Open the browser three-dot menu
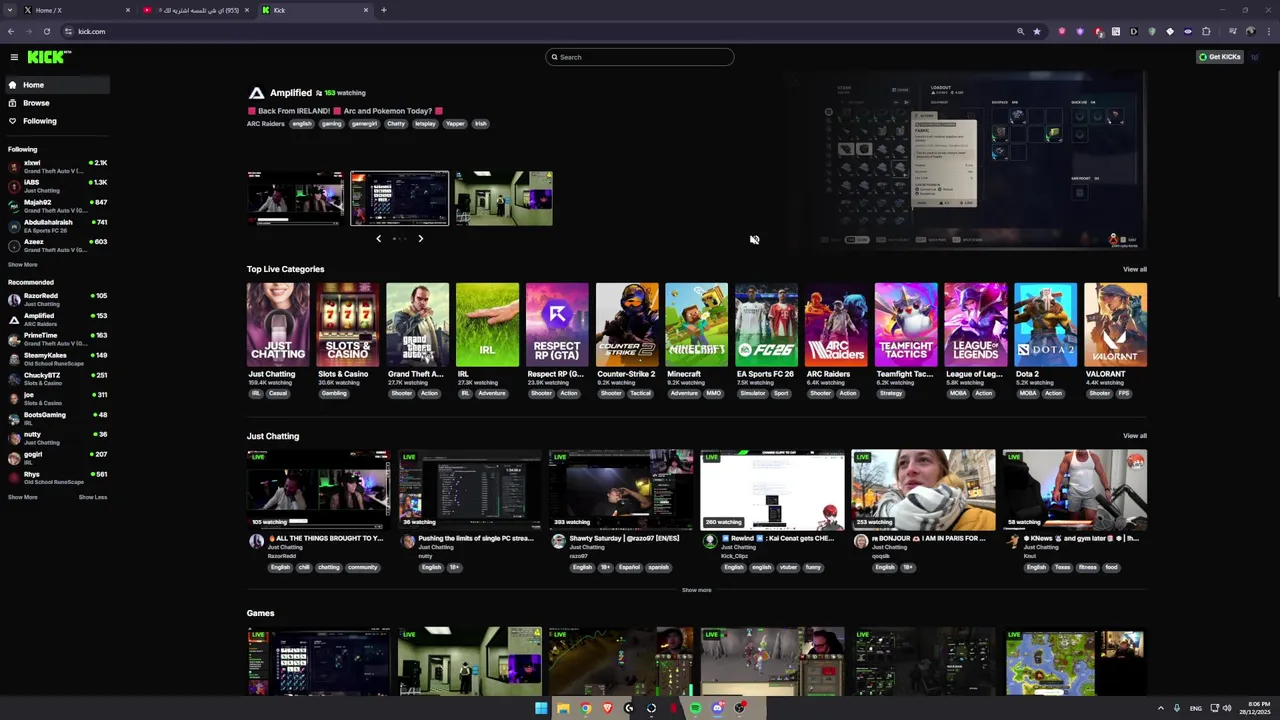1280x720 pixels. [1268, 31]
